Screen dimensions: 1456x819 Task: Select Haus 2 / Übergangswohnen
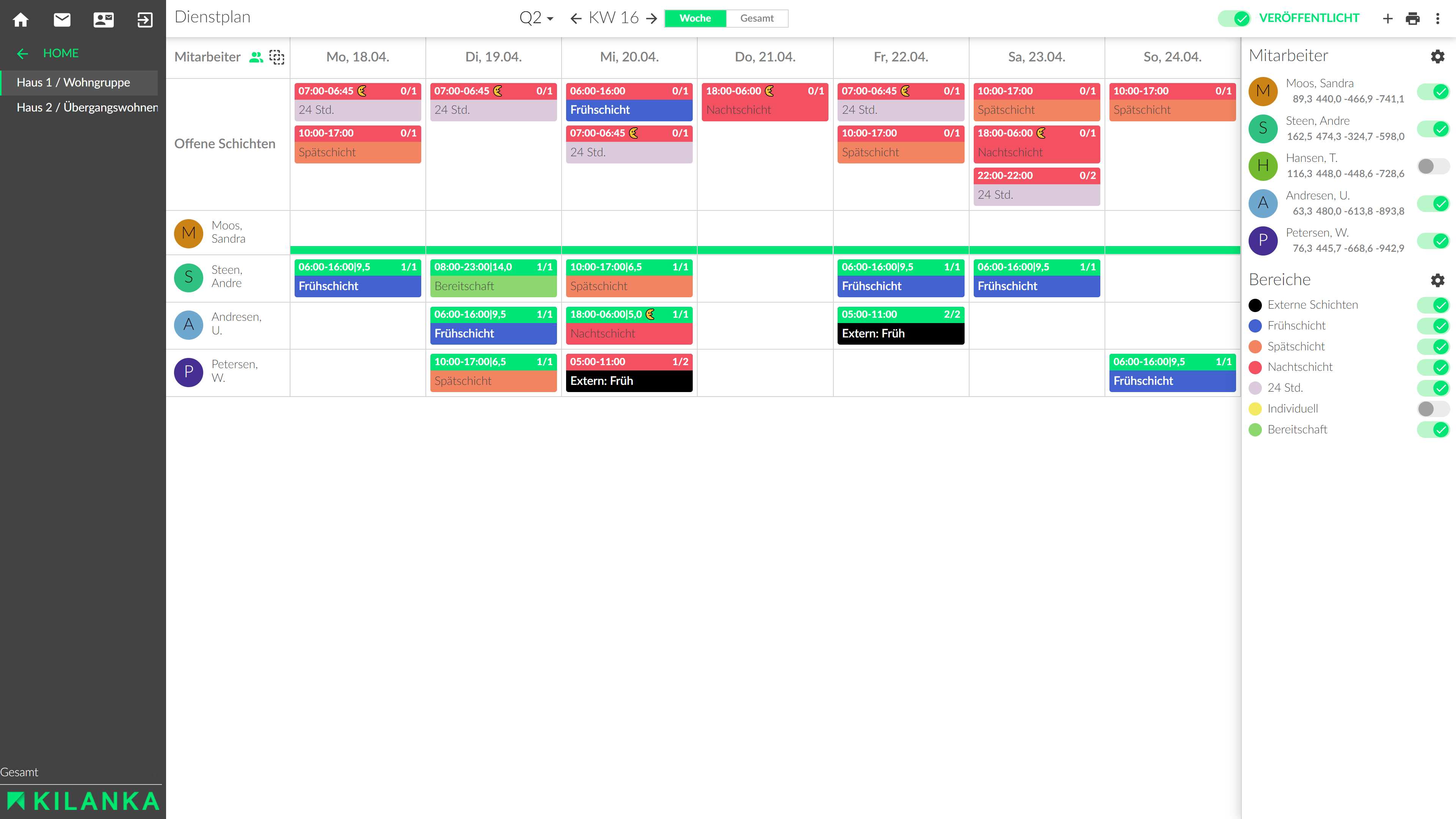tap(87, 107)
